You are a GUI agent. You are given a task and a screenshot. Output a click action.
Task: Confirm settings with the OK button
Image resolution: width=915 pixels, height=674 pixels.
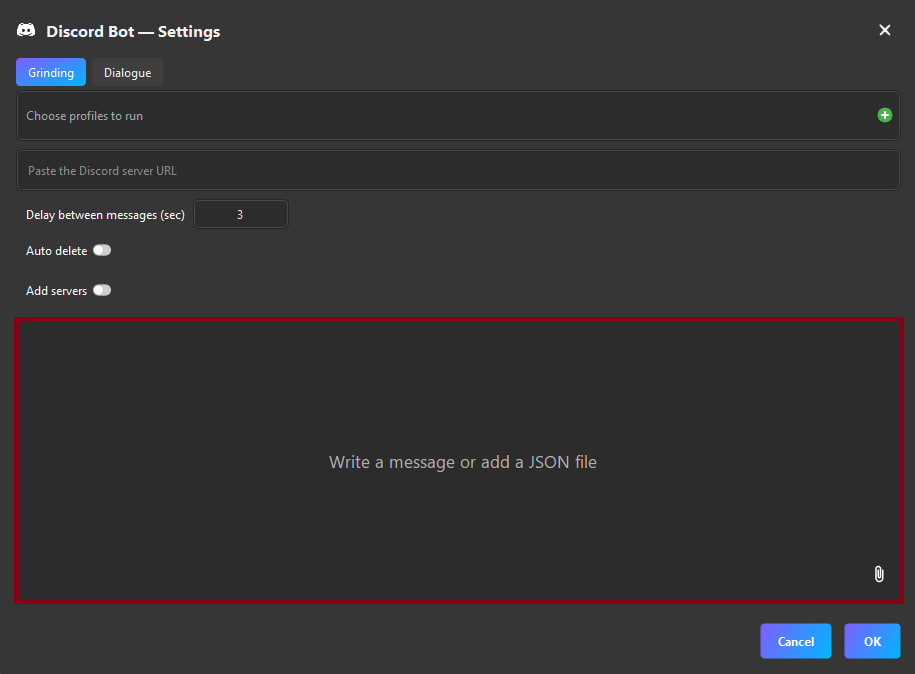[871, 641]
